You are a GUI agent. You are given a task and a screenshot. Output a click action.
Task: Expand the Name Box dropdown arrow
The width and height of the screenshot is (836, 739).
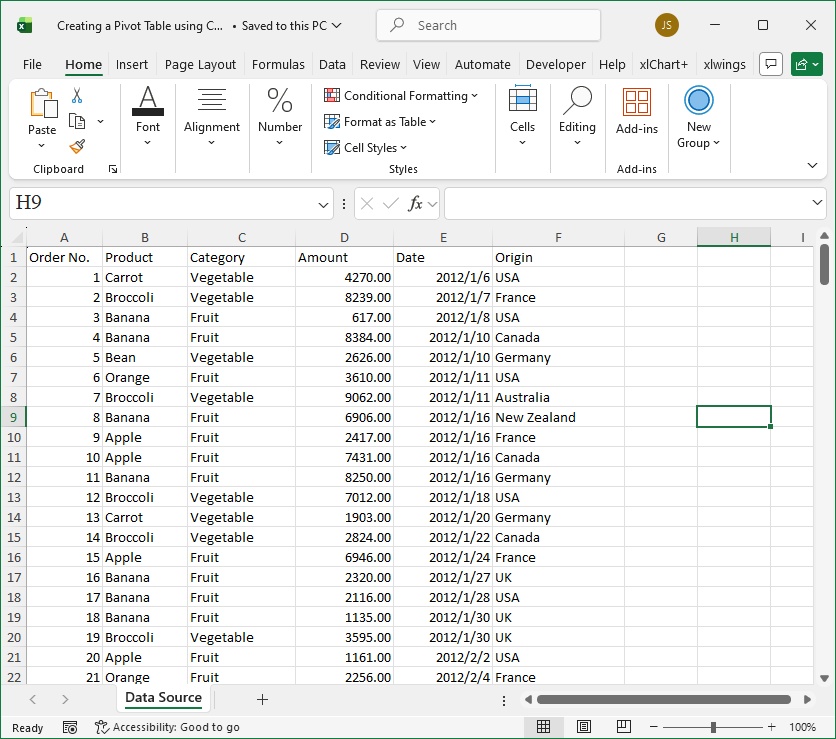point(323,204)
